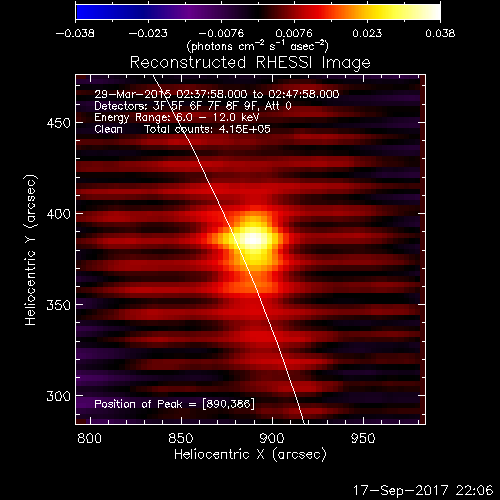This screenshot has width=500, height=500.
Task: Click the Y-axis tick label '450'
Action: tap(58, 123)
